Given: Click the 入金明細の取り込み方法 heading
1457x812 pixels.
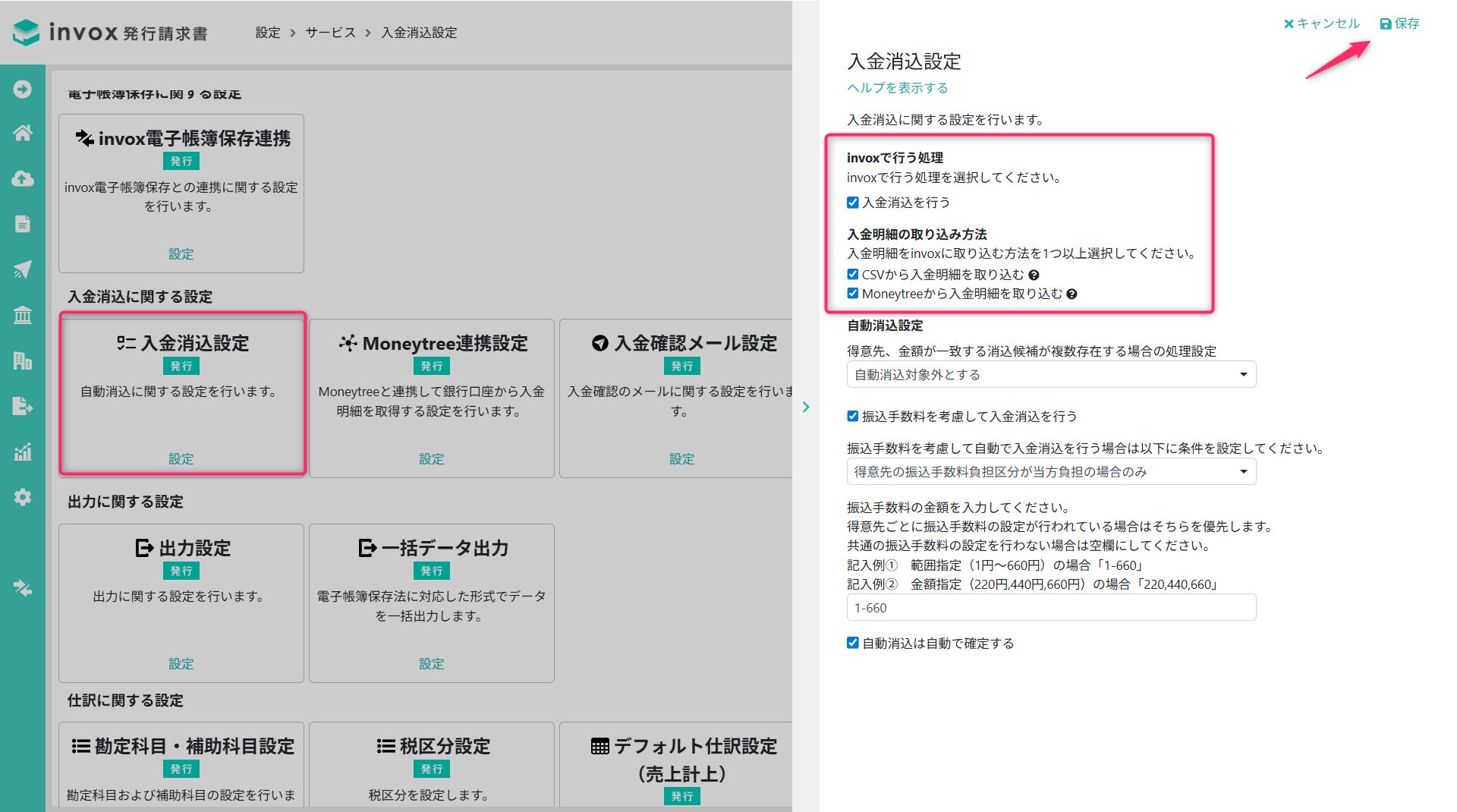Looking at the screenshot, I should click(x=917, y=234).
